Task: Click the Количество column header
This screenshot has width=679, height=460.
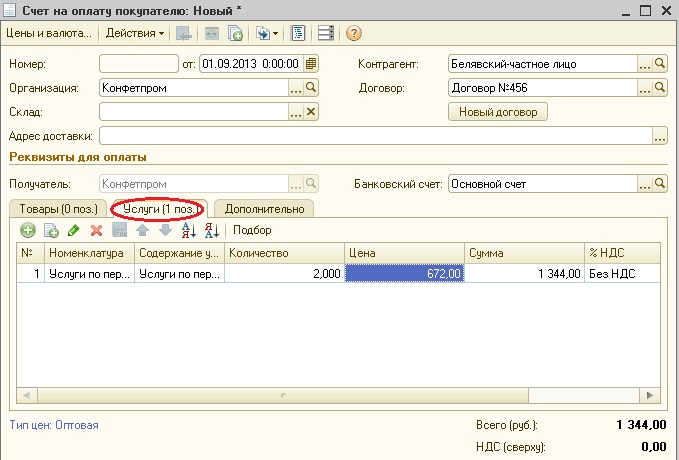Action: pos(285,253)
